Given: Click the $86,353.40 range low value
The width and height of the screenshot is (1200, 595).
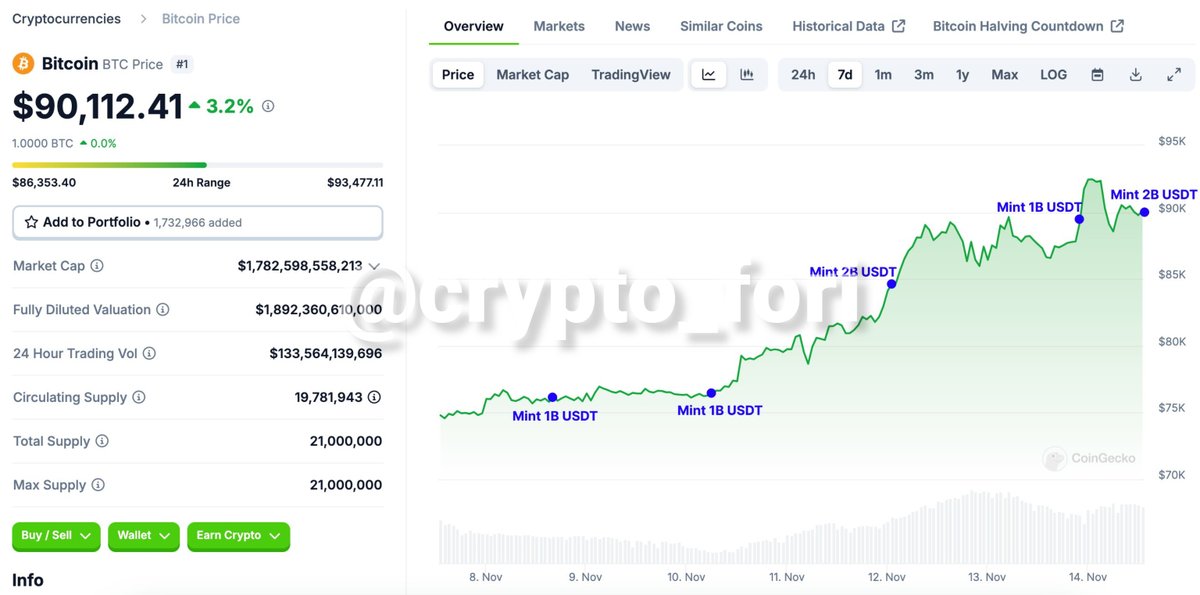Looking at the screenshot, I should (44, 183).
